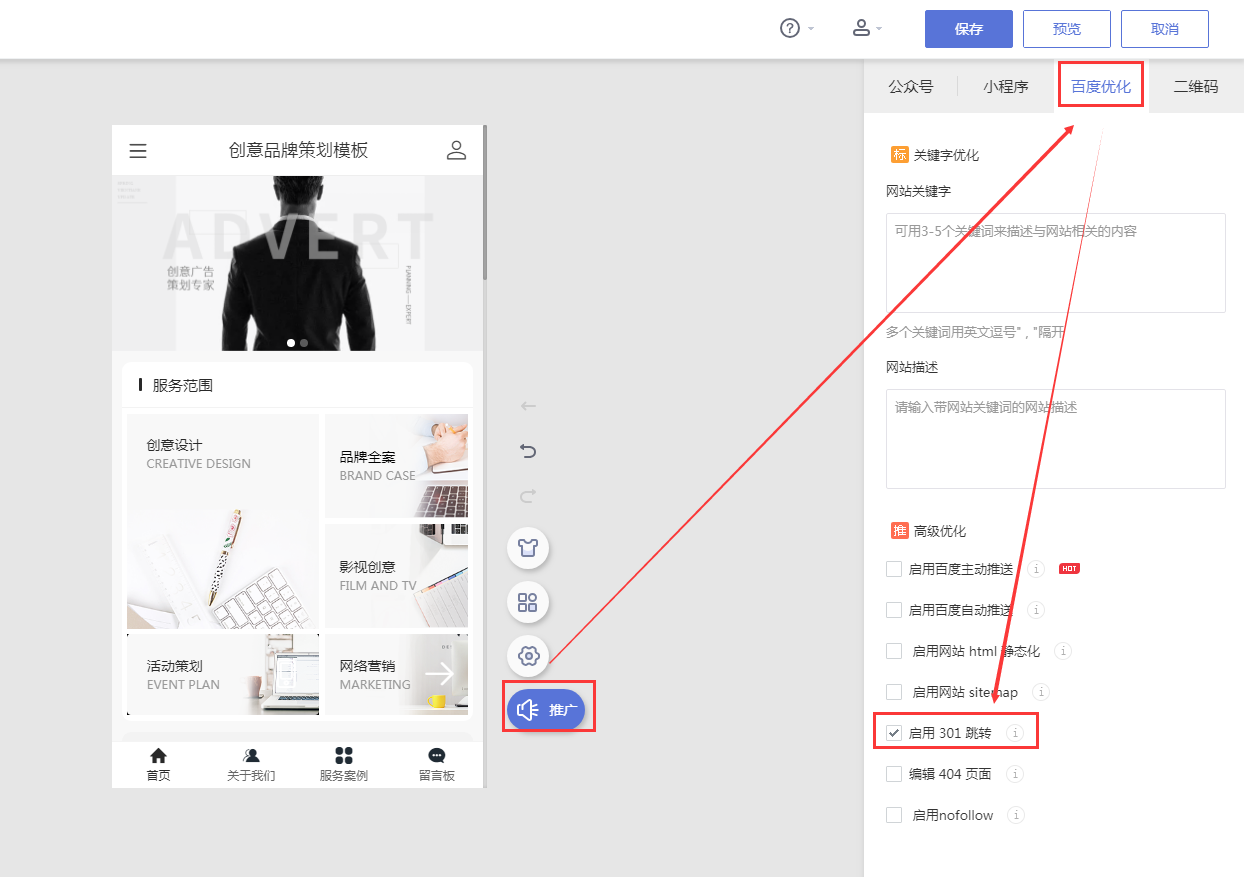The height and width of the screenshot is (877, 1244).
Task: Switch to the 公众号 tab
Action: click(911, 87)
